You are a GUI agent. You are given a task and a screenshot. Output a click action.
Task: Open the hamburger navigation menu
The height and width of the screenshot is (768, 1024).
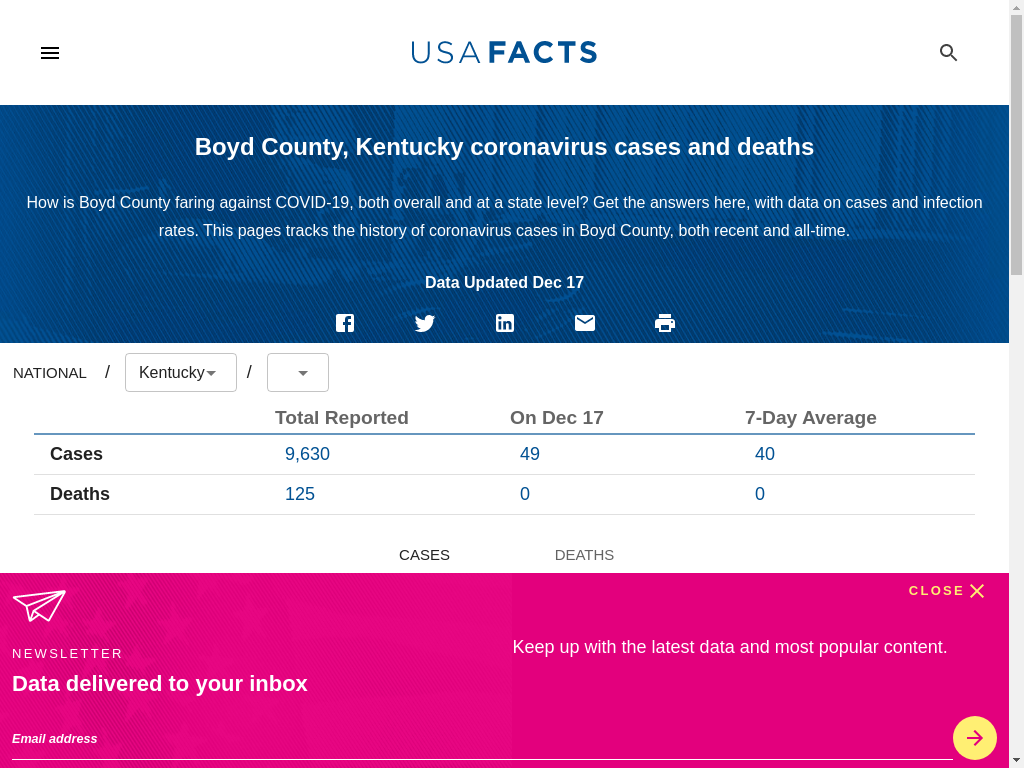(x=50, y=53)
